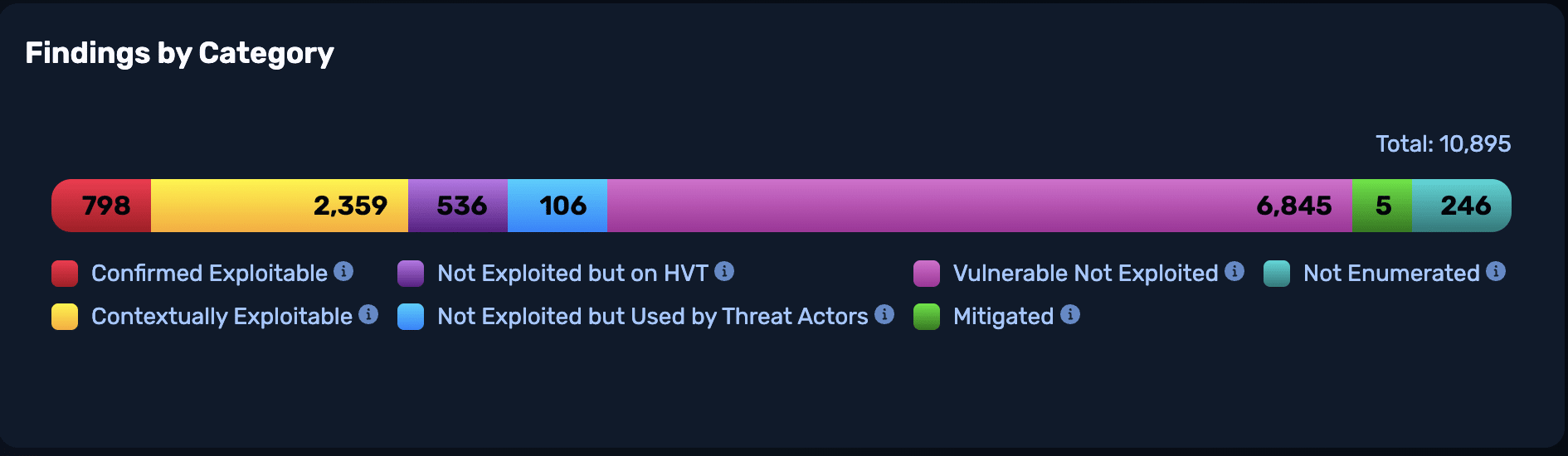Screen dimensions: 1568x456
Task: Click the blue Threat Actors legend swatch
Action: pos(411,316)
